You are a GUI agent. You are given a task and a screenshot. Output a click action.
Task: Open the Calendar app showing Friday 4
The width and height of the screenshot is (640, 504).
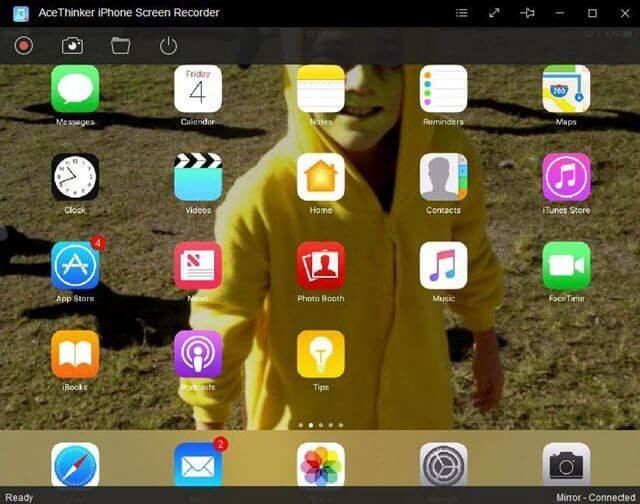(x=198, y=89)
